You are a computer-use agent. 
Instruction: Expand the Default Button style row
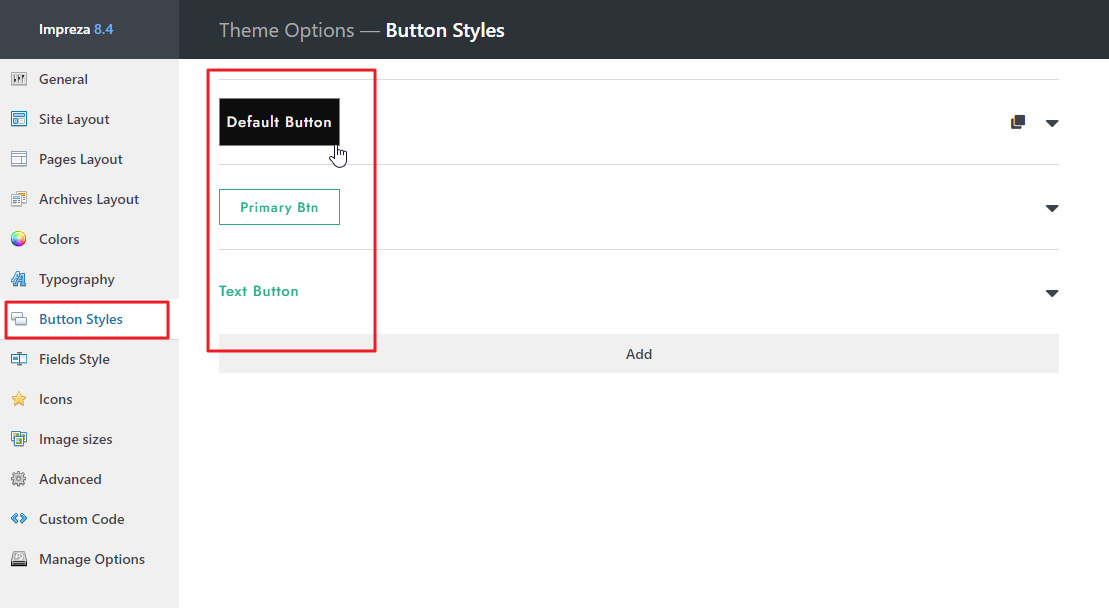tap(1052, 123)
